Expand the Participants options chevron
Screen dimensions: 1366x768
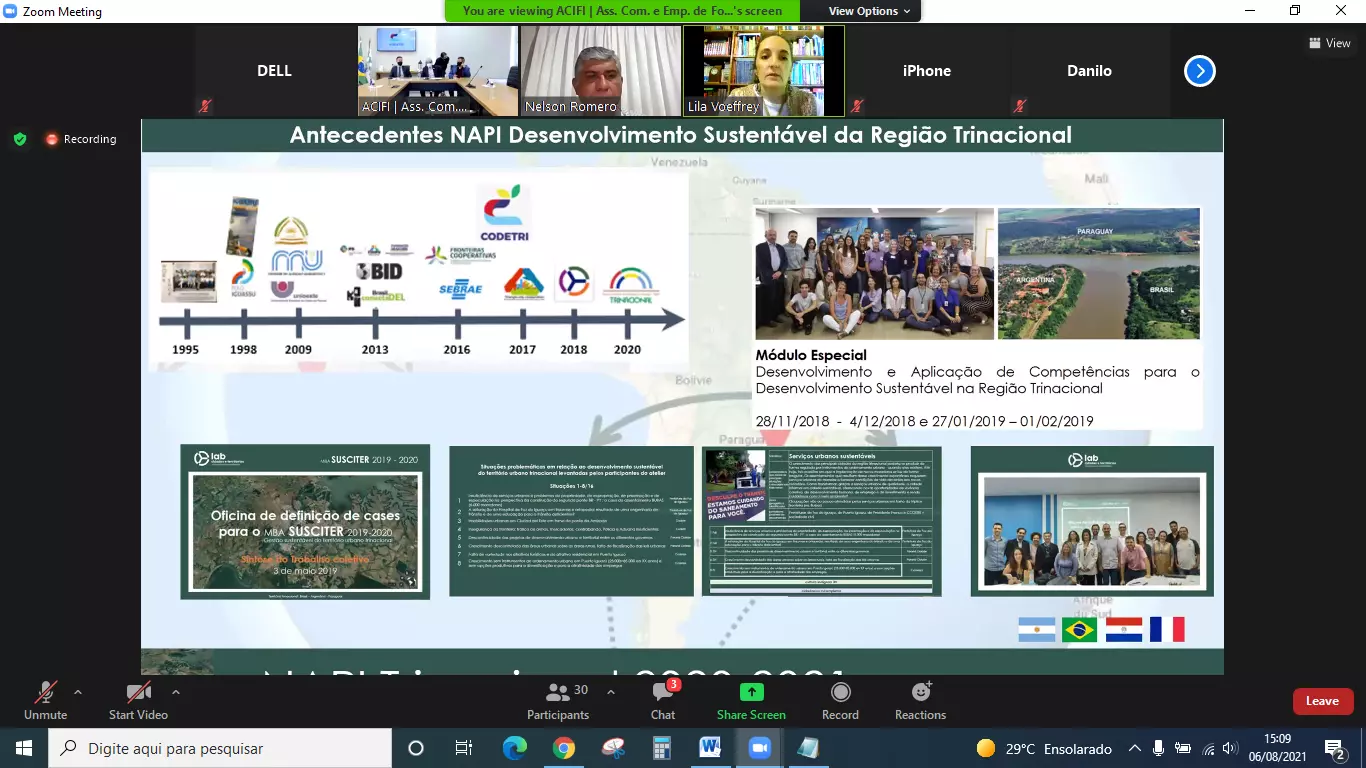pos(611,692)
